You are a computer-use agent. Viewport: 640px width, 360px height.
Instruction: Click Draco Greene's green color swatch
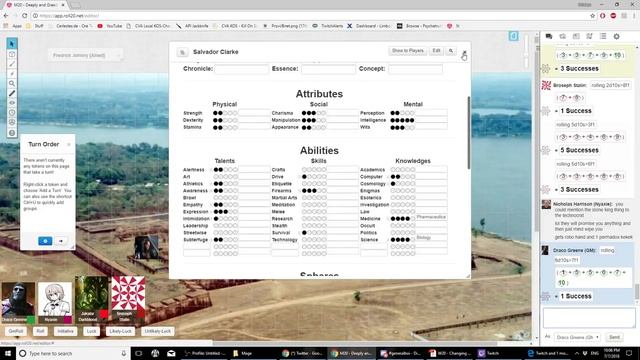(31, 320)
